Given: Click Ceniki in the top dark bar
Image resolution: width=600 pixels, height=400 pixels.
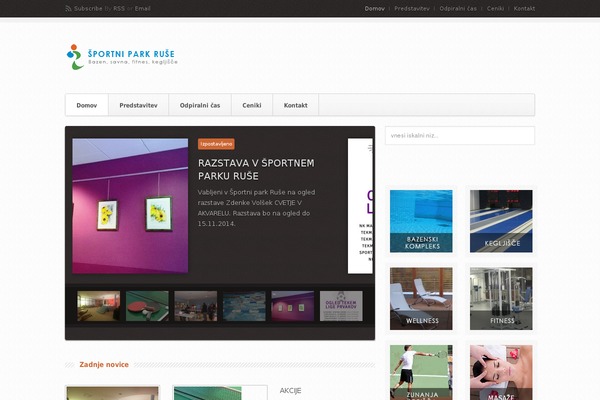Looking at the screenshot, I should tap(495, 8).
